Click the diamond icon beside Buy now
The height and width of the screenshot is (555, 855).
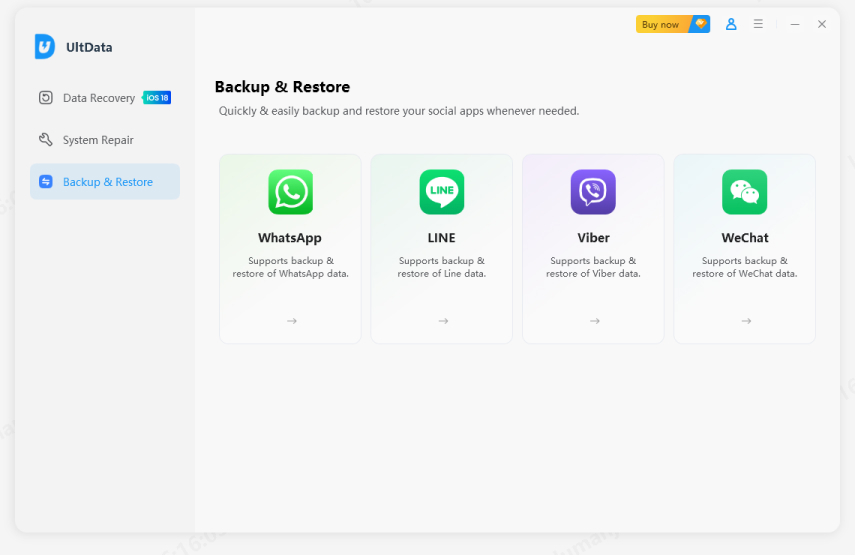(701, 23)
